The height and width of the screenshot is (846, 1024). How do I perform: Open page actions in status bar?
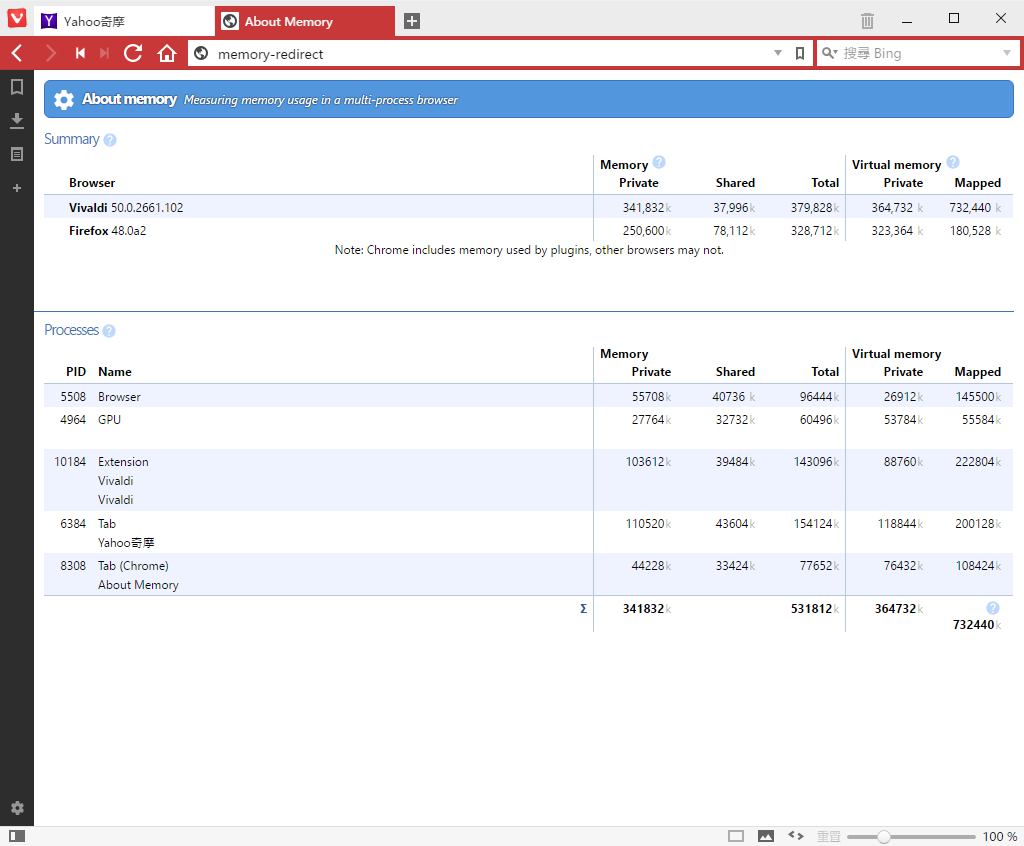point(796,836)
